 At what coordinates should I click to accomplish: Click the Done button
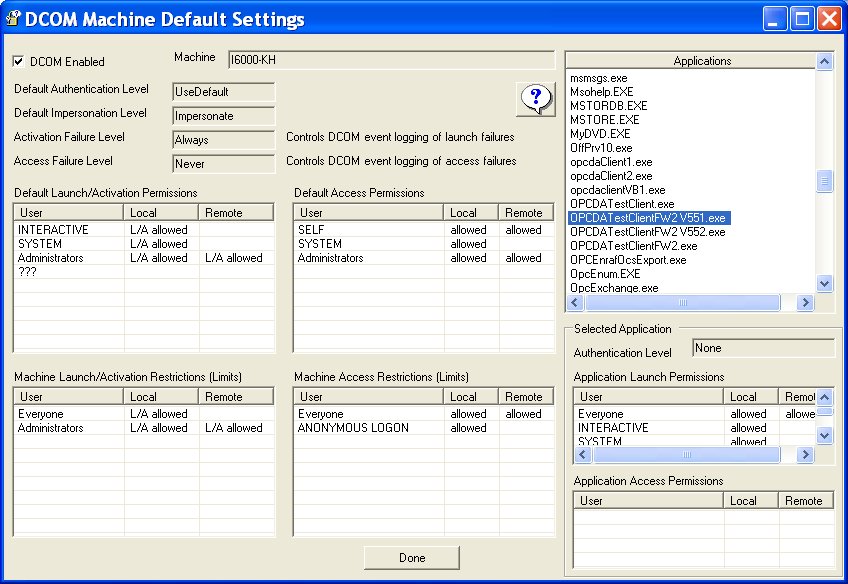[x=412, y=558]
